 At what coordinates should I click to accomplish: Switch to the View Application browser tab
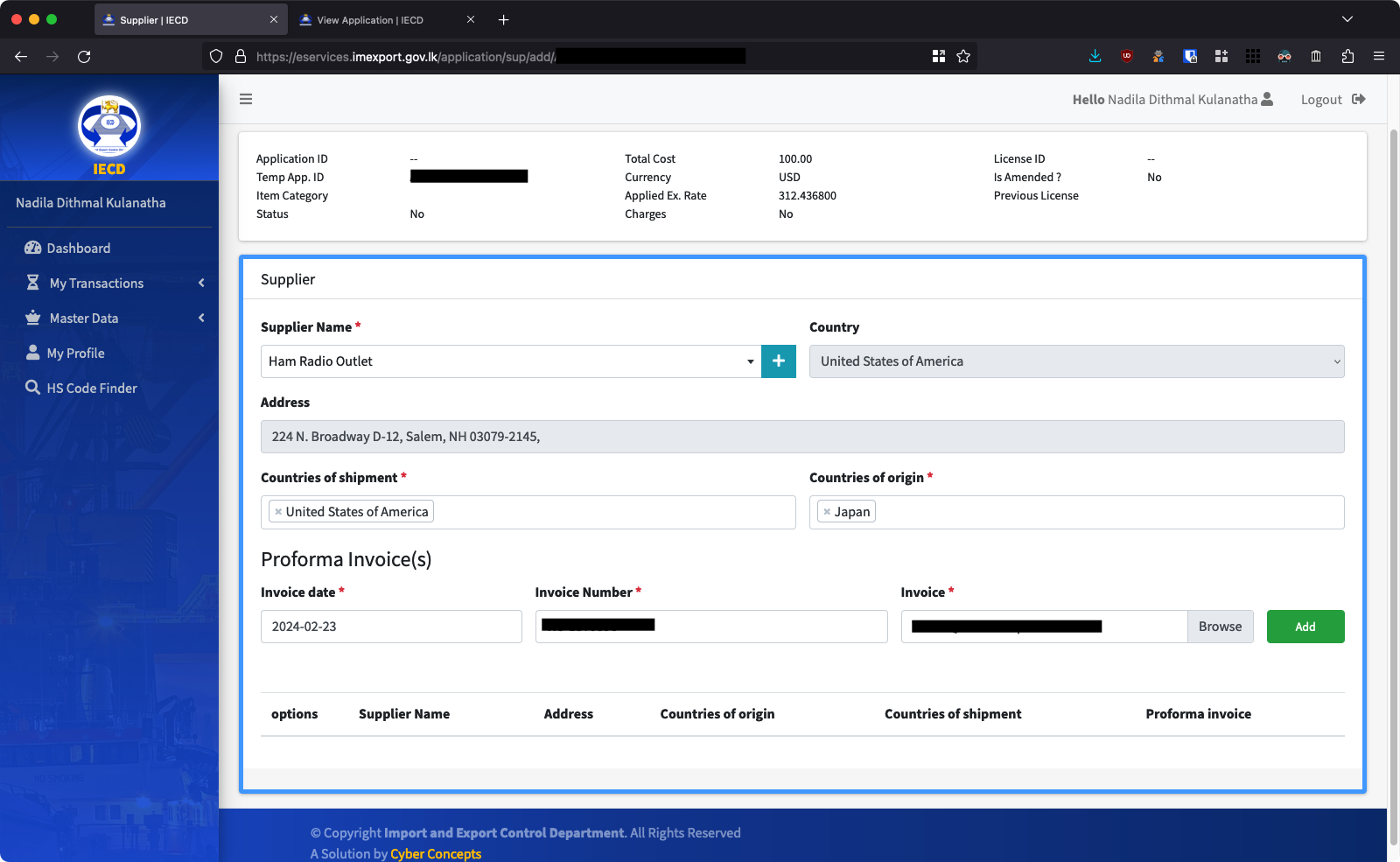370,20
